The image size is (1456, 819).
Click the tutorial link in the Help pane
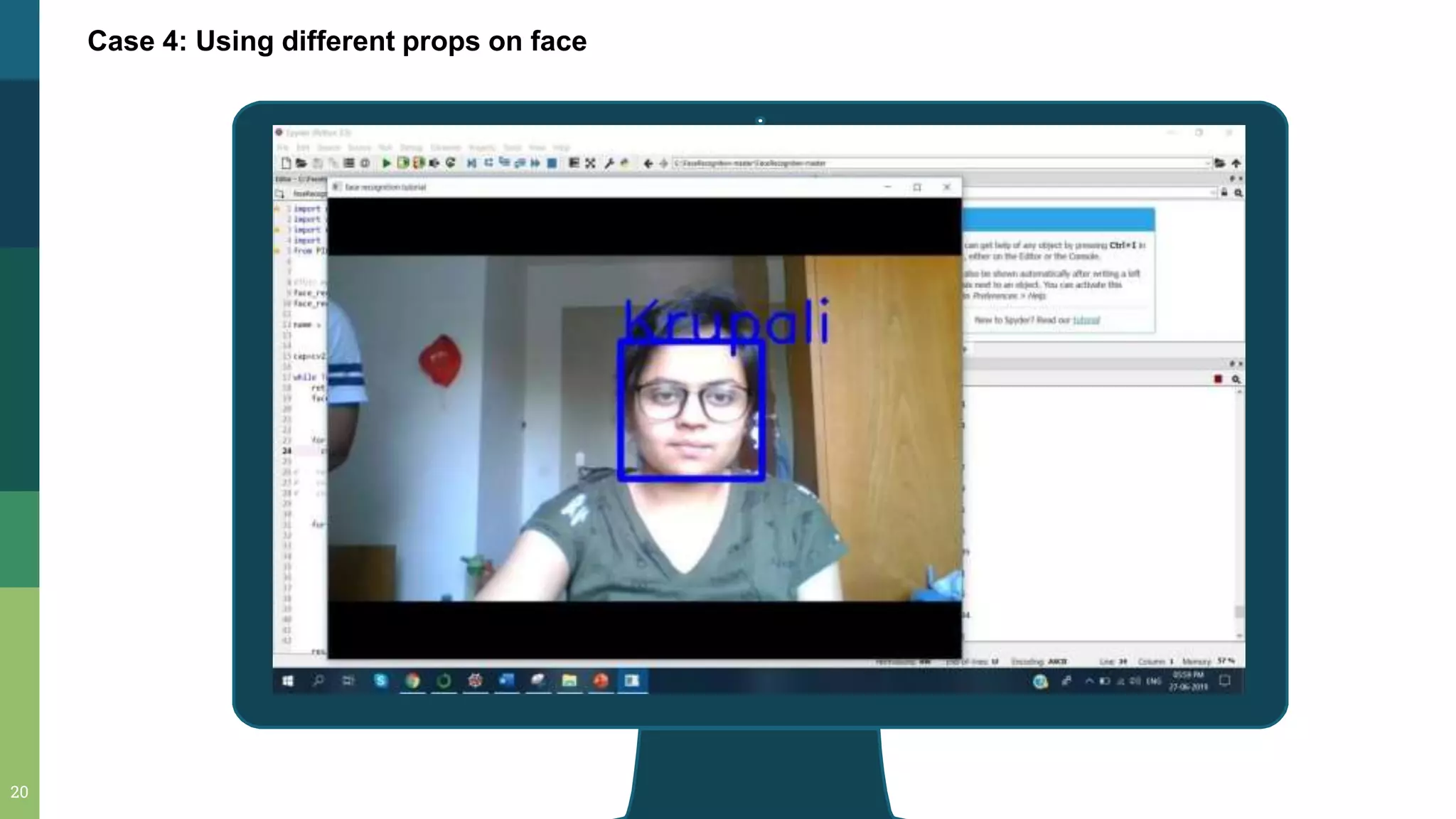[1086, 320]
